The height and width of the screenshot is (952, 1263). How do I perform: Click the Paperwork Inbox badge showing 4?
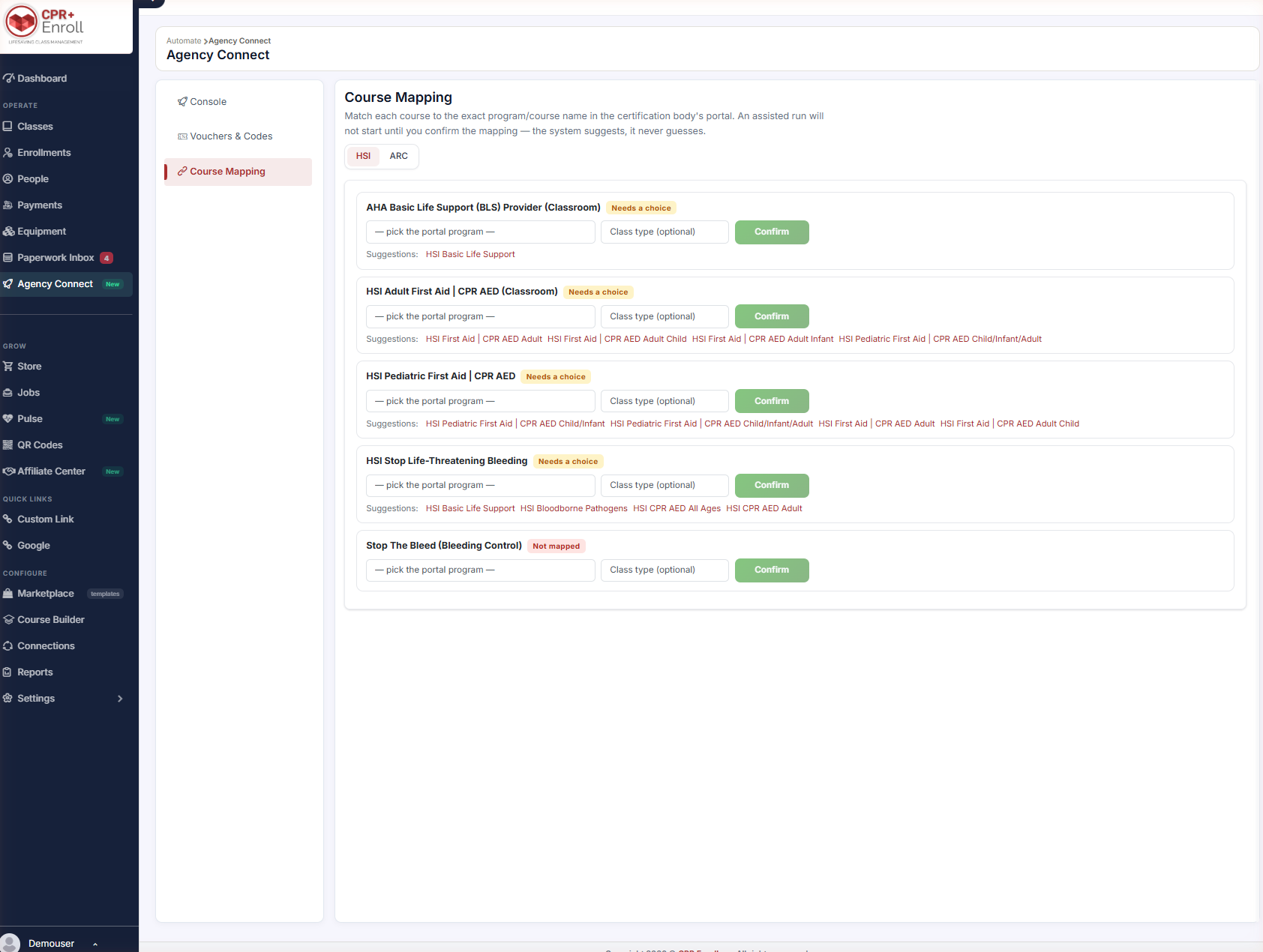(106, 258)
